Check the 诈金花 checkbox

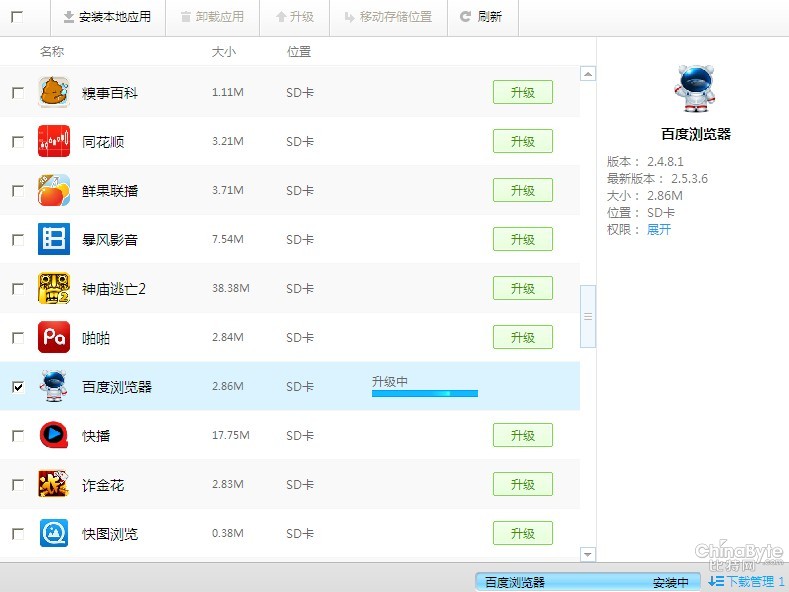(18, 484)
